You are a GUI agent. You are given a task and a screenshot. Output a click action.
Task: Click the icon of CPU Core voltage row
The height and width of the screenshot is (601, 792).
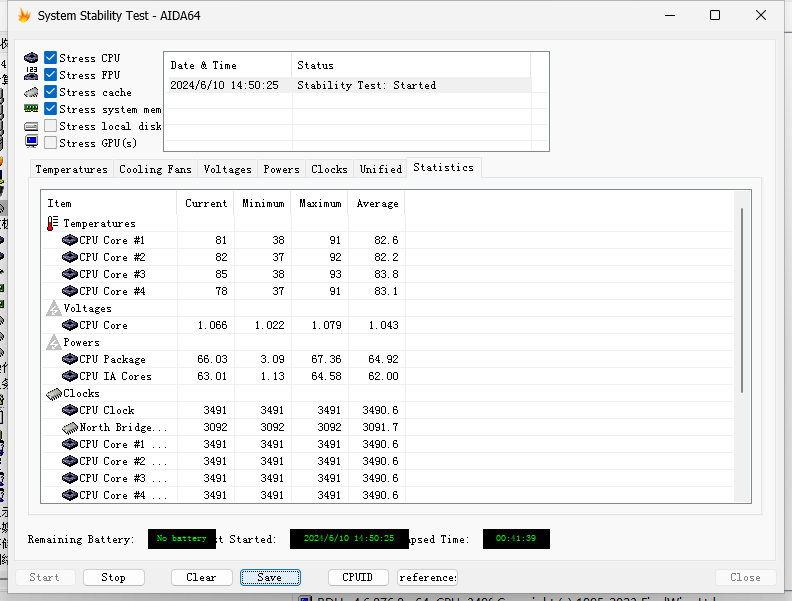70,325
